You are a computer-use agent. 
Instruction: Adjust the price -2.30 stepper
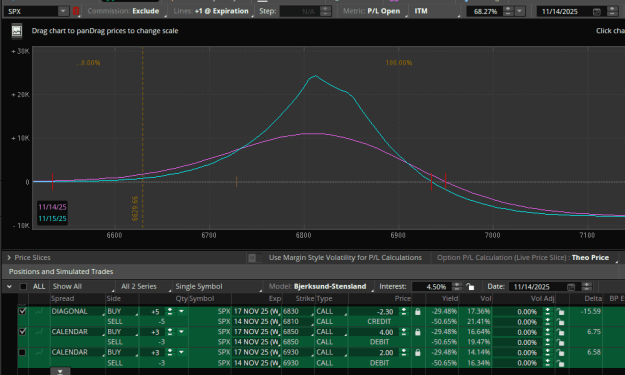(404, 311)
